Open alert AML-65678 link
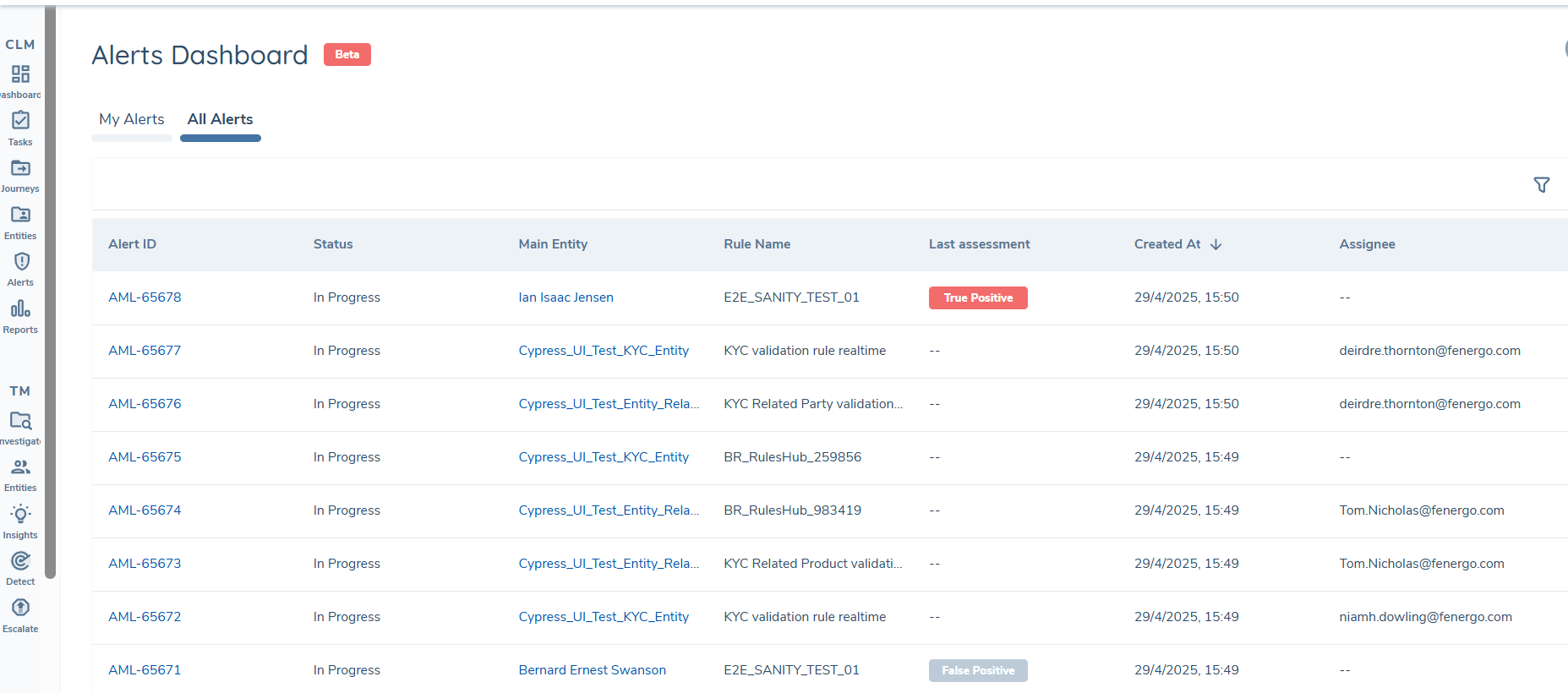 coord(145,297)
